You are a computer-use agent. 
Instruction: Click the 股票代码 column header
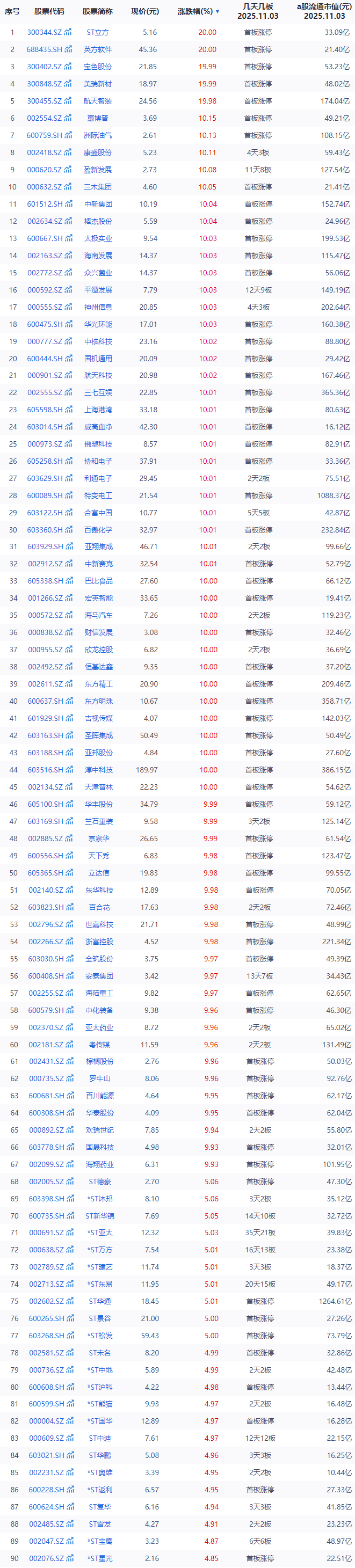coord(49,12)
